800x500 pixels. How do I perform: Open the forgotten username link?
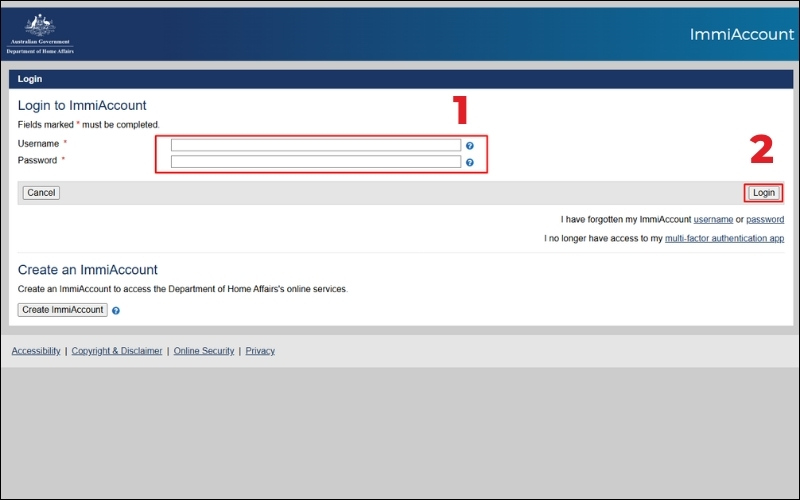[x=713, y=219]
